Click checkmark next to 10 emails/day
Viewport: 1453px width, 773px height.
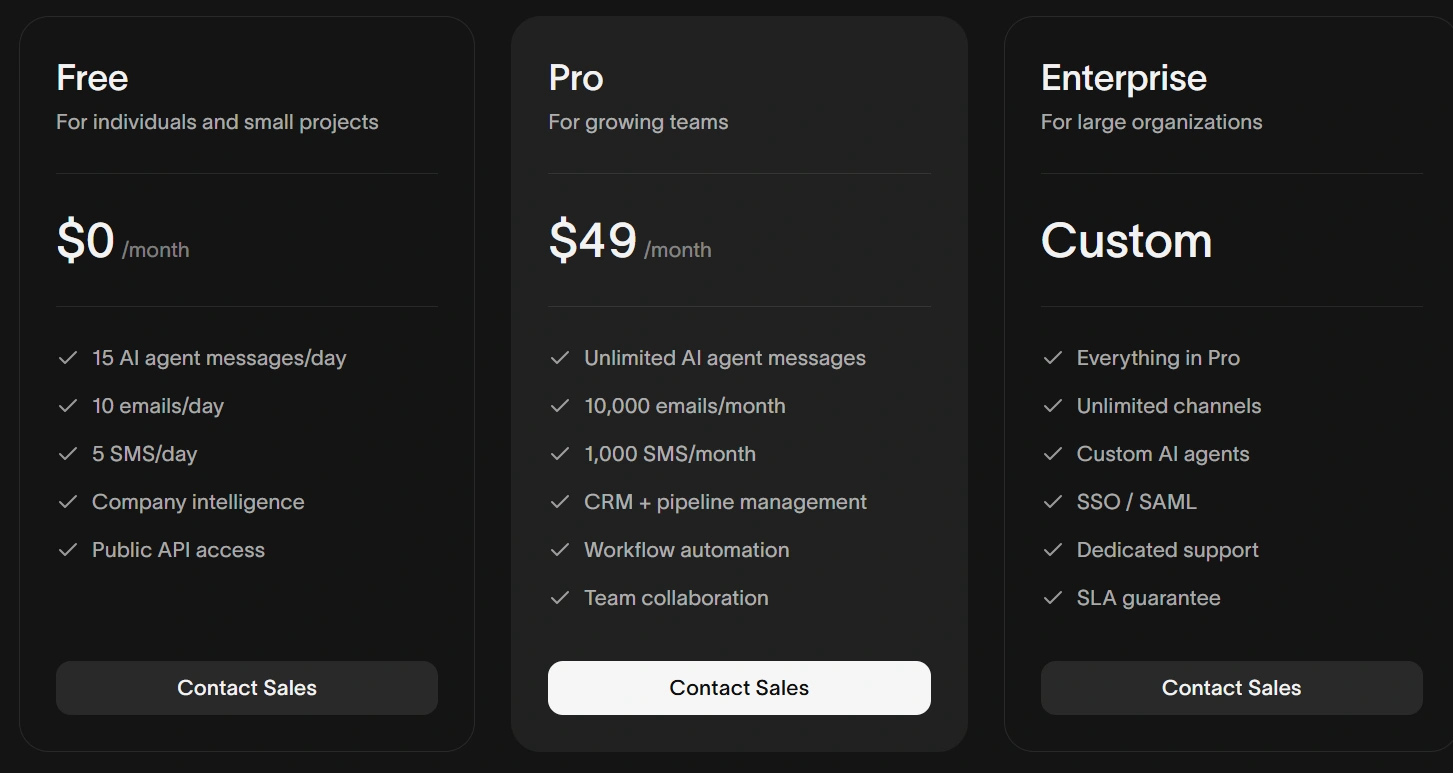point(68,406)
